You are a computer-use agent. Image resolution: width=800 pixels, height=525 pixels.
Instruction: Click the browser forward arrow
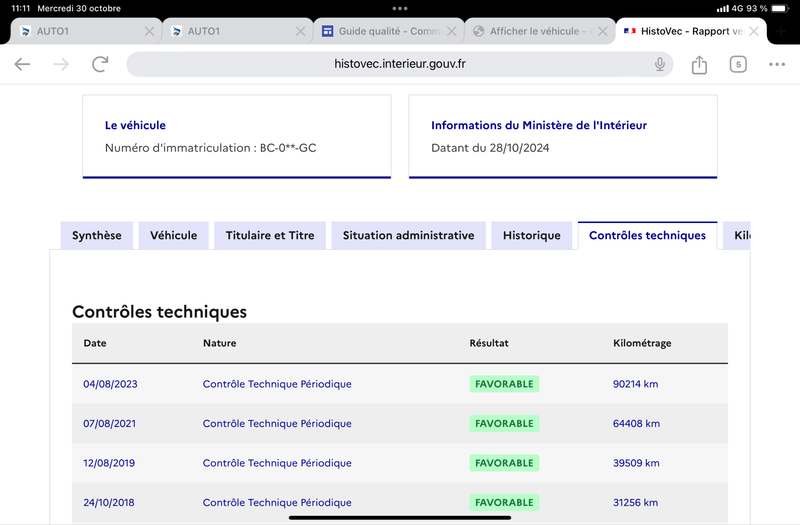coord(61,64)
